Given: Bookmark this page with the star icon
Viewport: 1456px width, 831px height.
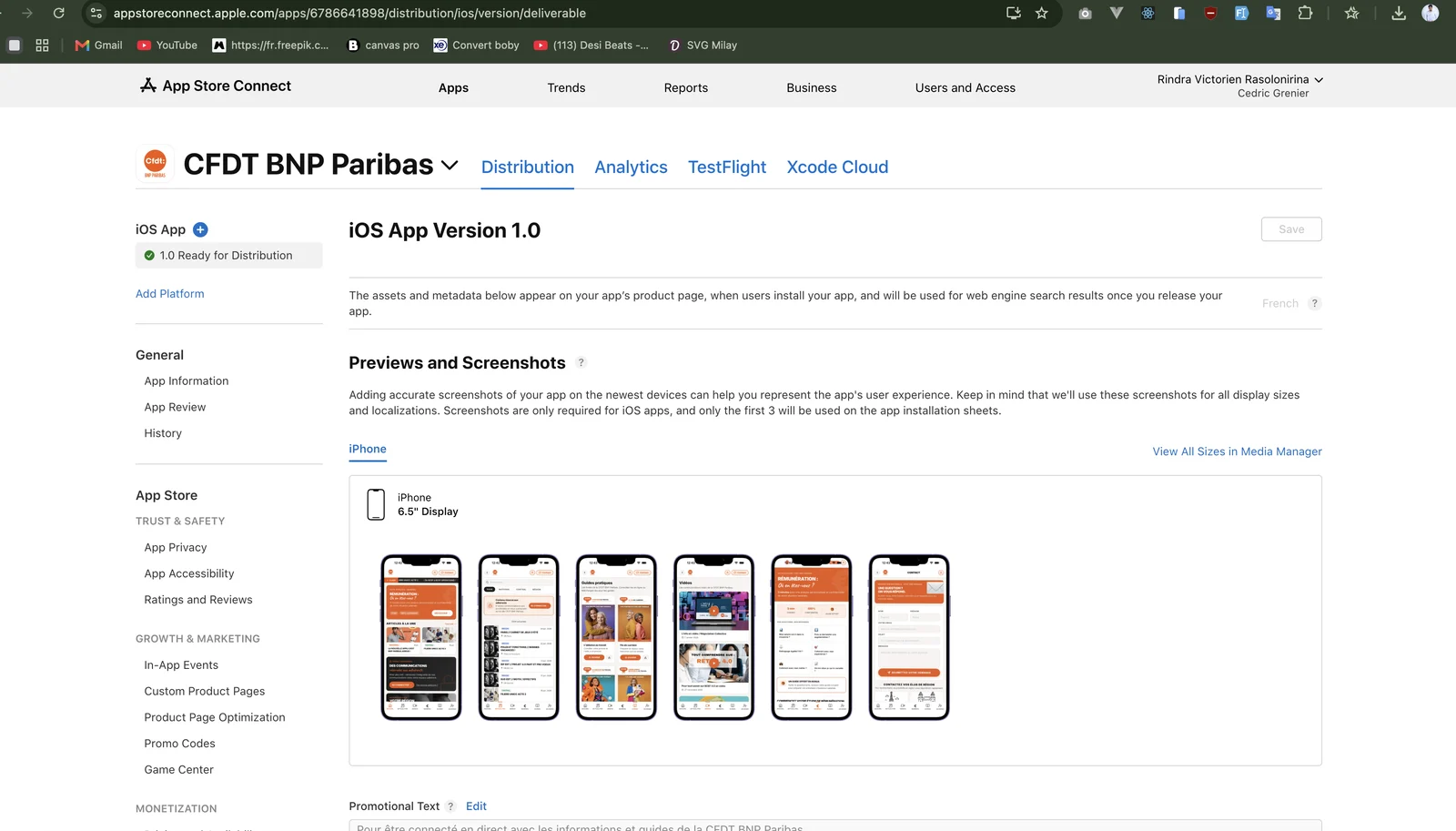Looking at the screenshot, I should (1042, 13).
